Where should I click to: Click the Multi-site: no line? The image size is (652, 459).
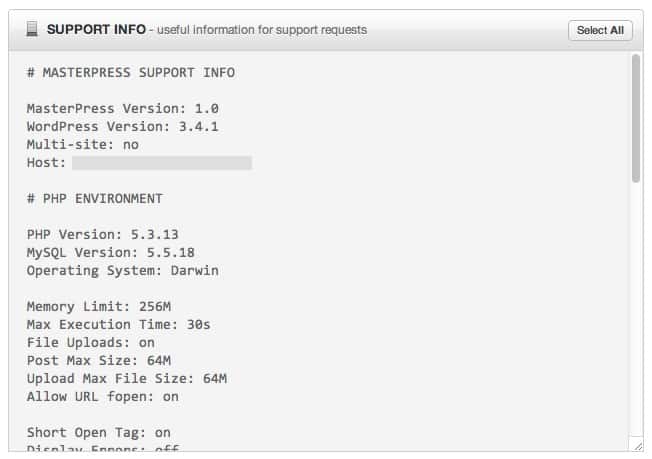click(83, 145)
